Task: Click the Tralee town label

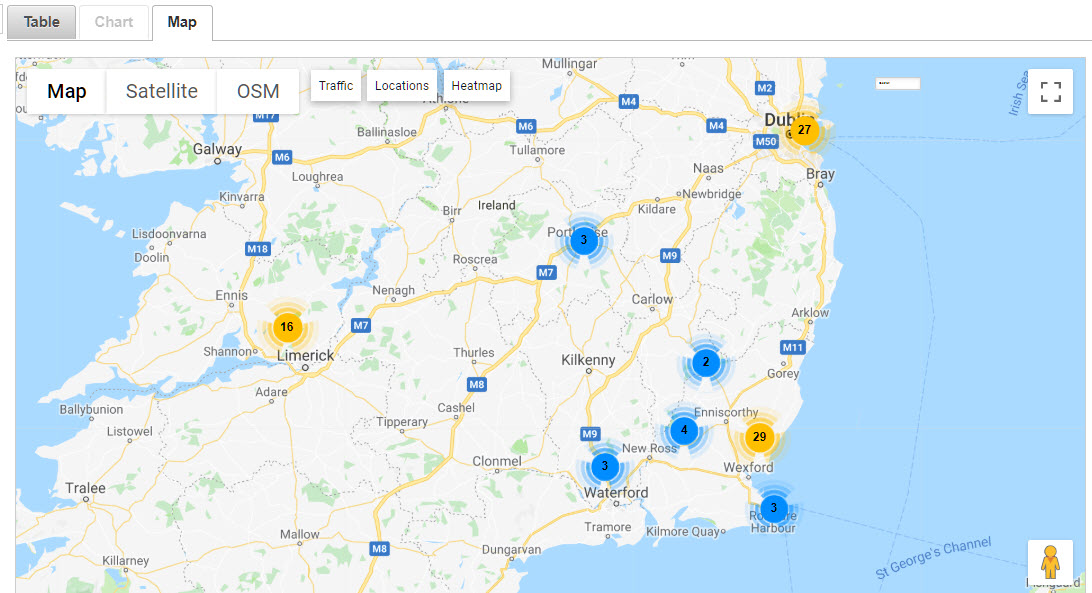Action: pyautogui.click(x=86, y=488)
